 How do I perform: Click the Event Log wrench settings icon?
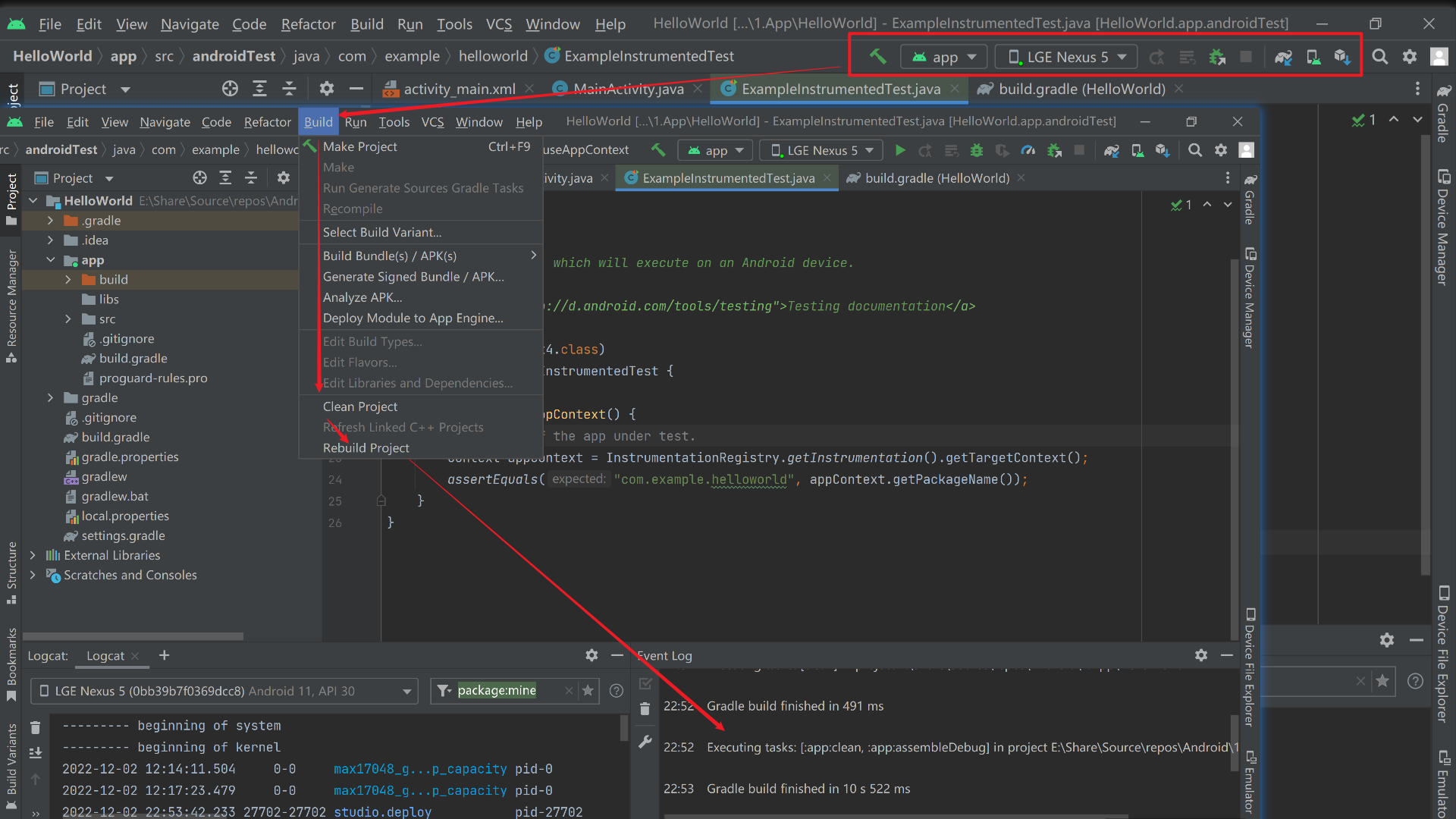[x=645, y=742]
